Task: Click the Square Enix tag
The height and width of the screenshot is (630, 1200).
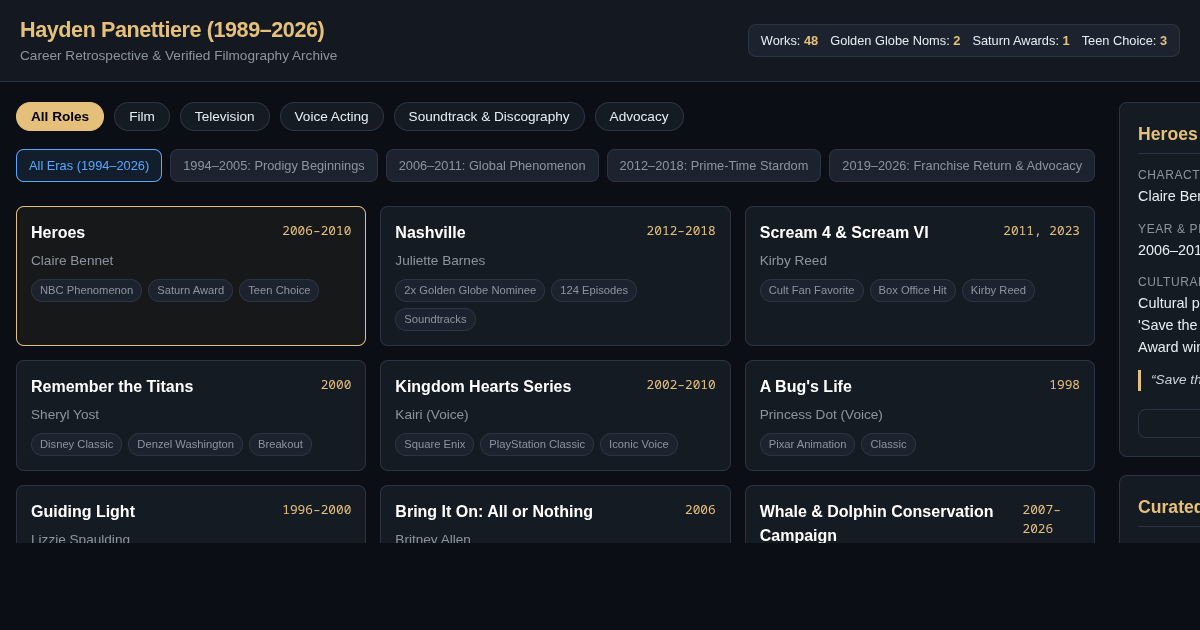Action: click(x=434, y=445)
